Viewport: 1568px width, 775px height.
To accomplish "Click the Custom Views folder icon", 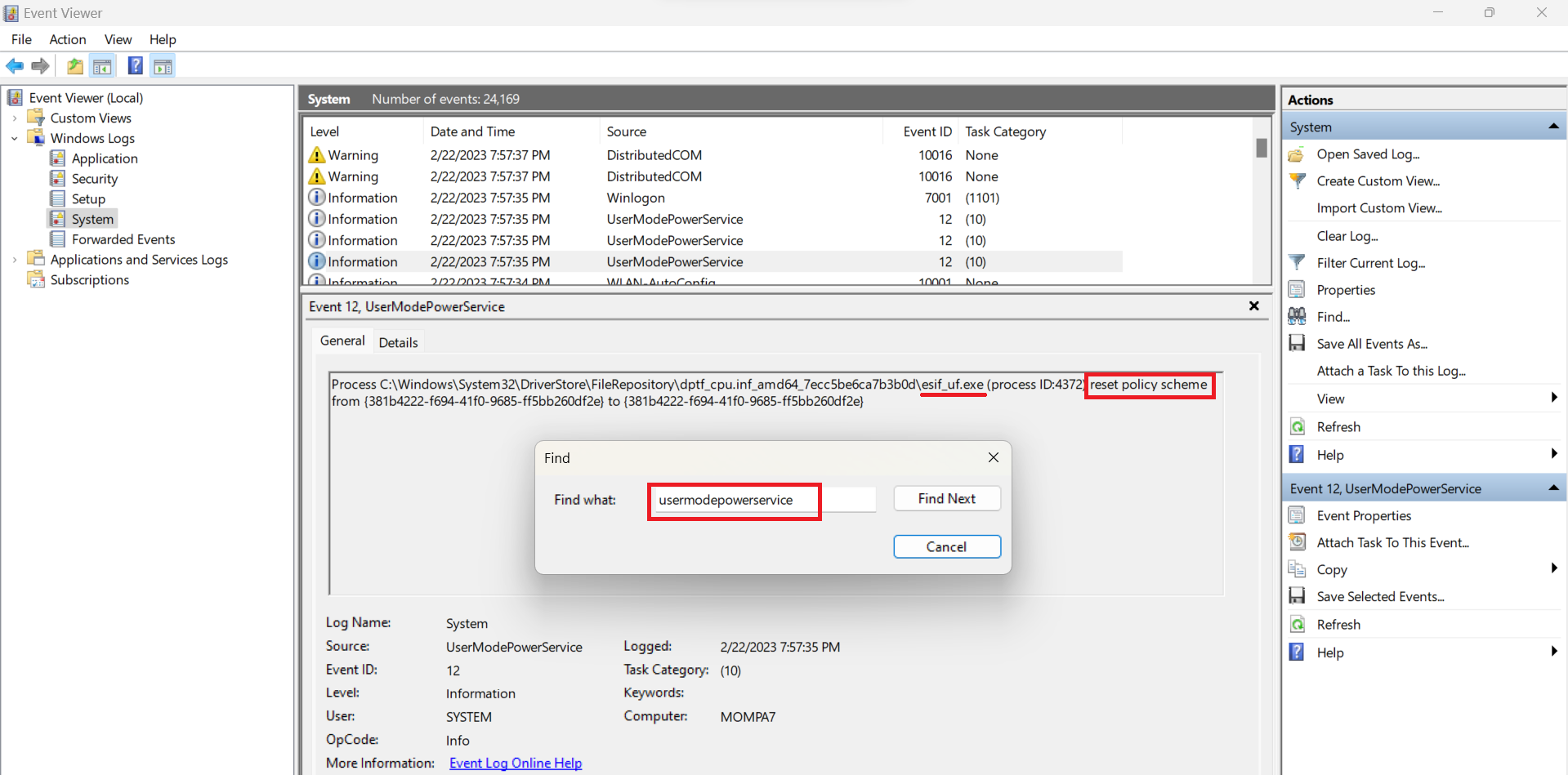I will coord(36,118).
